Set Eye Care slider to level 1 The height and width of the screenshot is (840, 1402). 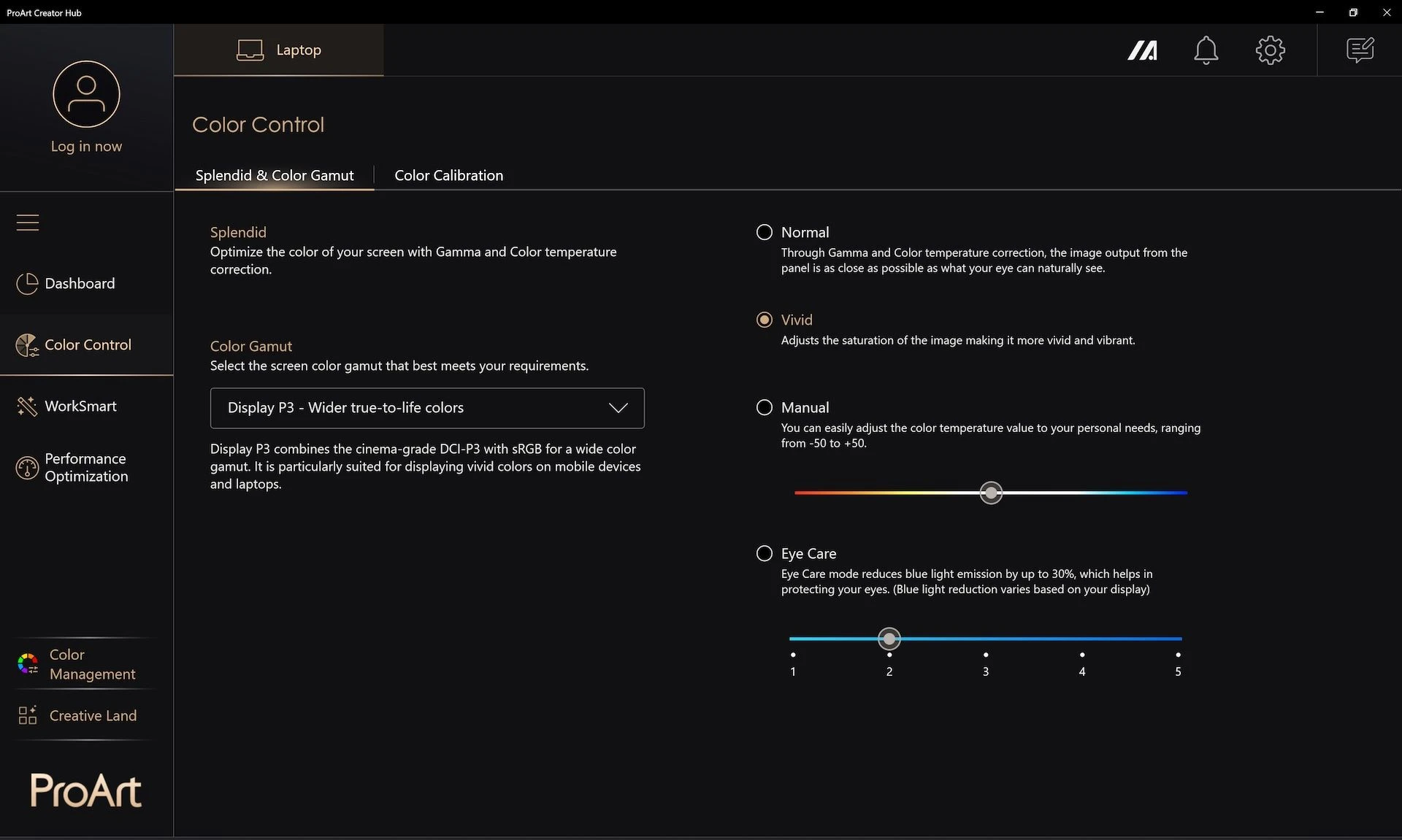793,639
